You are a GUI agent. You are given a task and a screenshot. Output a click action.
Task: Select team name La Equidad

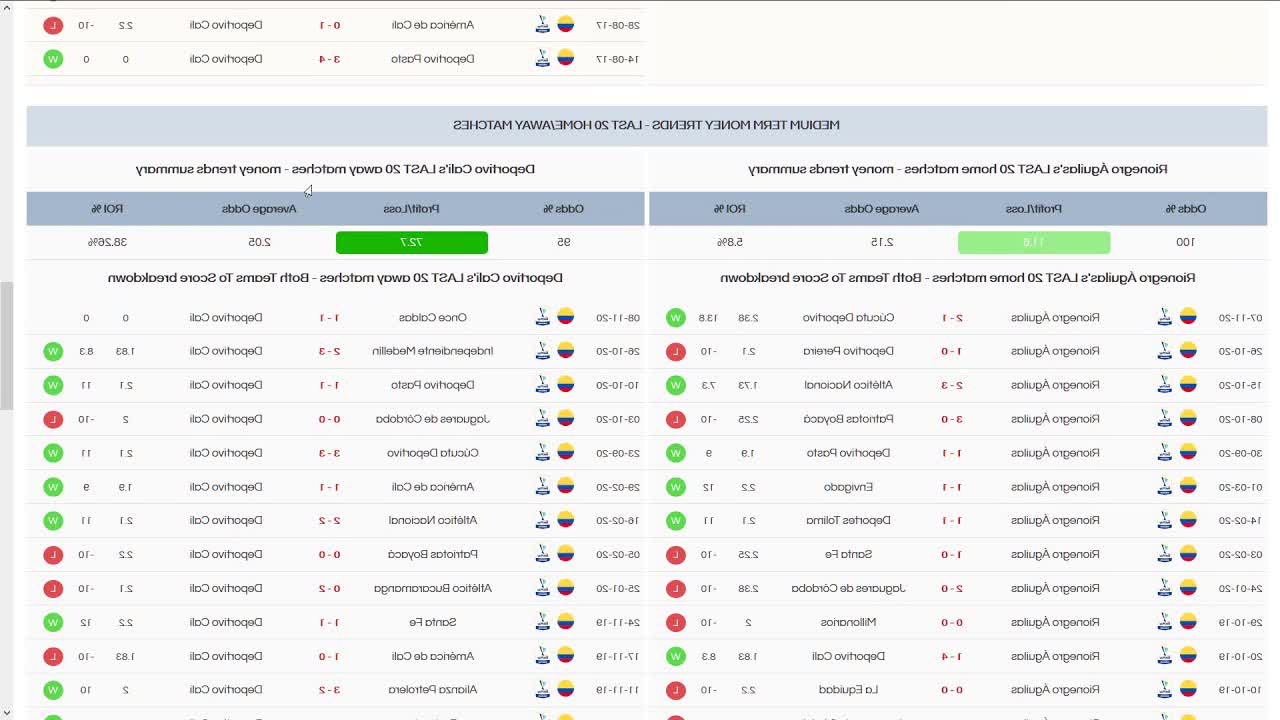click(849, 689)
